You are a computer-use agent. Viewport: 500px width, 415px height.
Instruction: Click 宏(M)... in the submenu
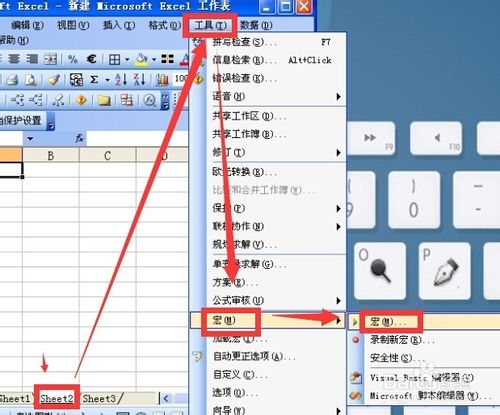(424, 322)
